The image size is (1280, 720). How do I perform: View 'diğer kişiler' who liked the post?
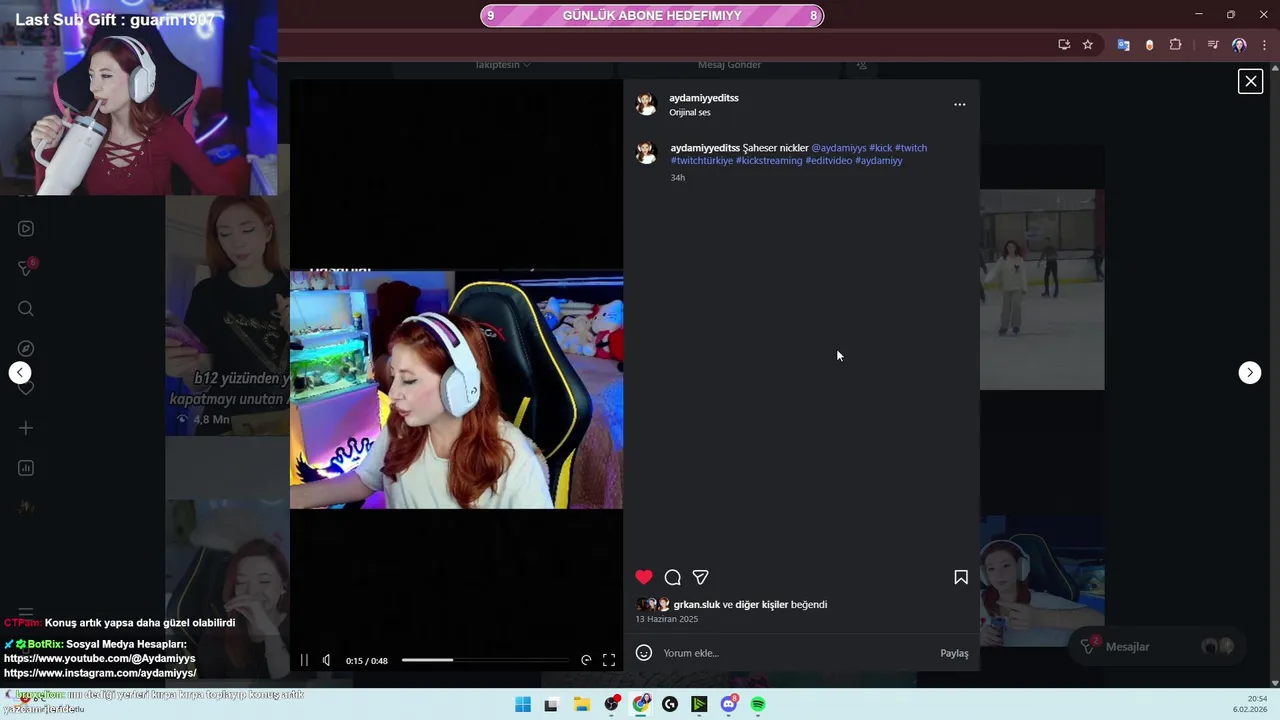coord(762,605)
